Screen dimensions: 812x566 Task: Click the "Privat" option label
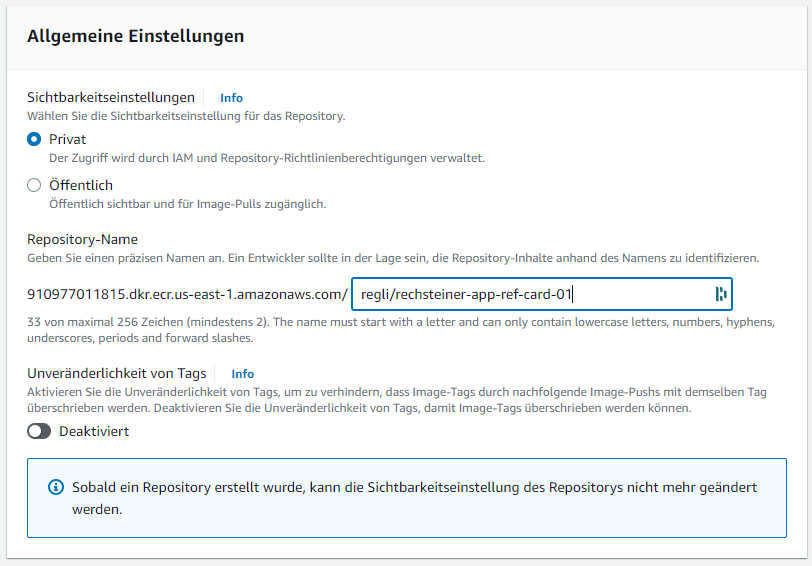(x=68, y=140)
